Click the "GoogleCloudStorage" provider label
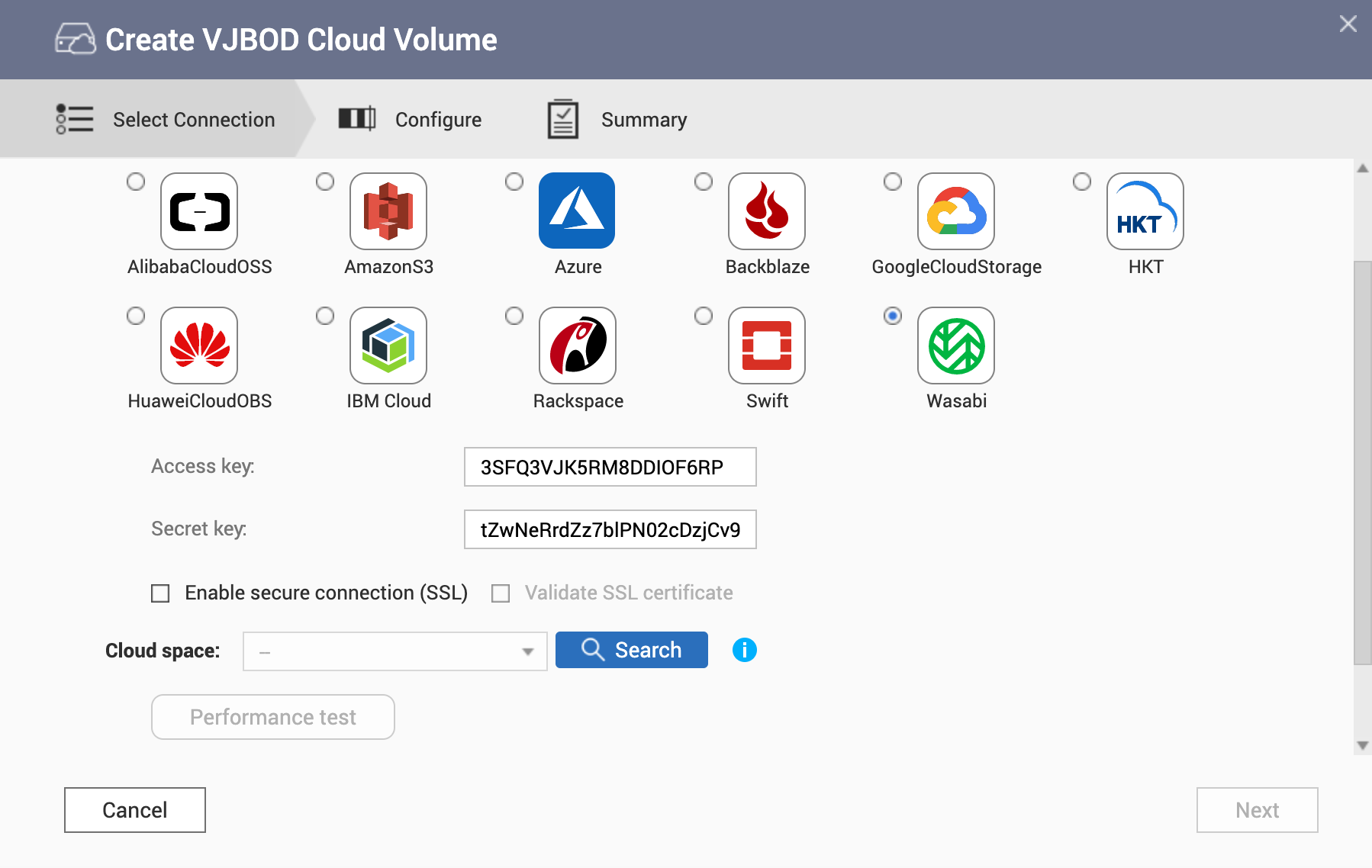The width and height of the screenshot is (1372, 868). 957,267
